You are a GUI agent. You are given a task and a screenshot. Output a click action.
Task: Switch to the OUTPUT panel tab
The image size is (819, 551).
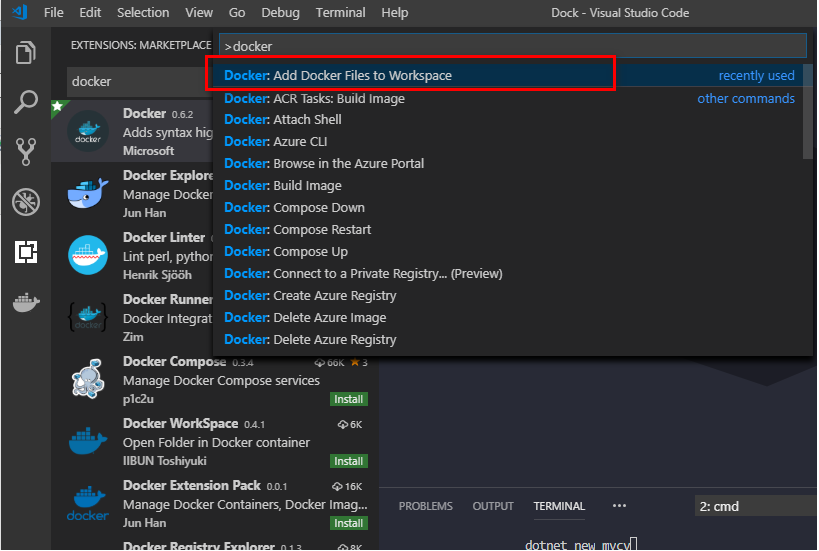pos(493,506)
